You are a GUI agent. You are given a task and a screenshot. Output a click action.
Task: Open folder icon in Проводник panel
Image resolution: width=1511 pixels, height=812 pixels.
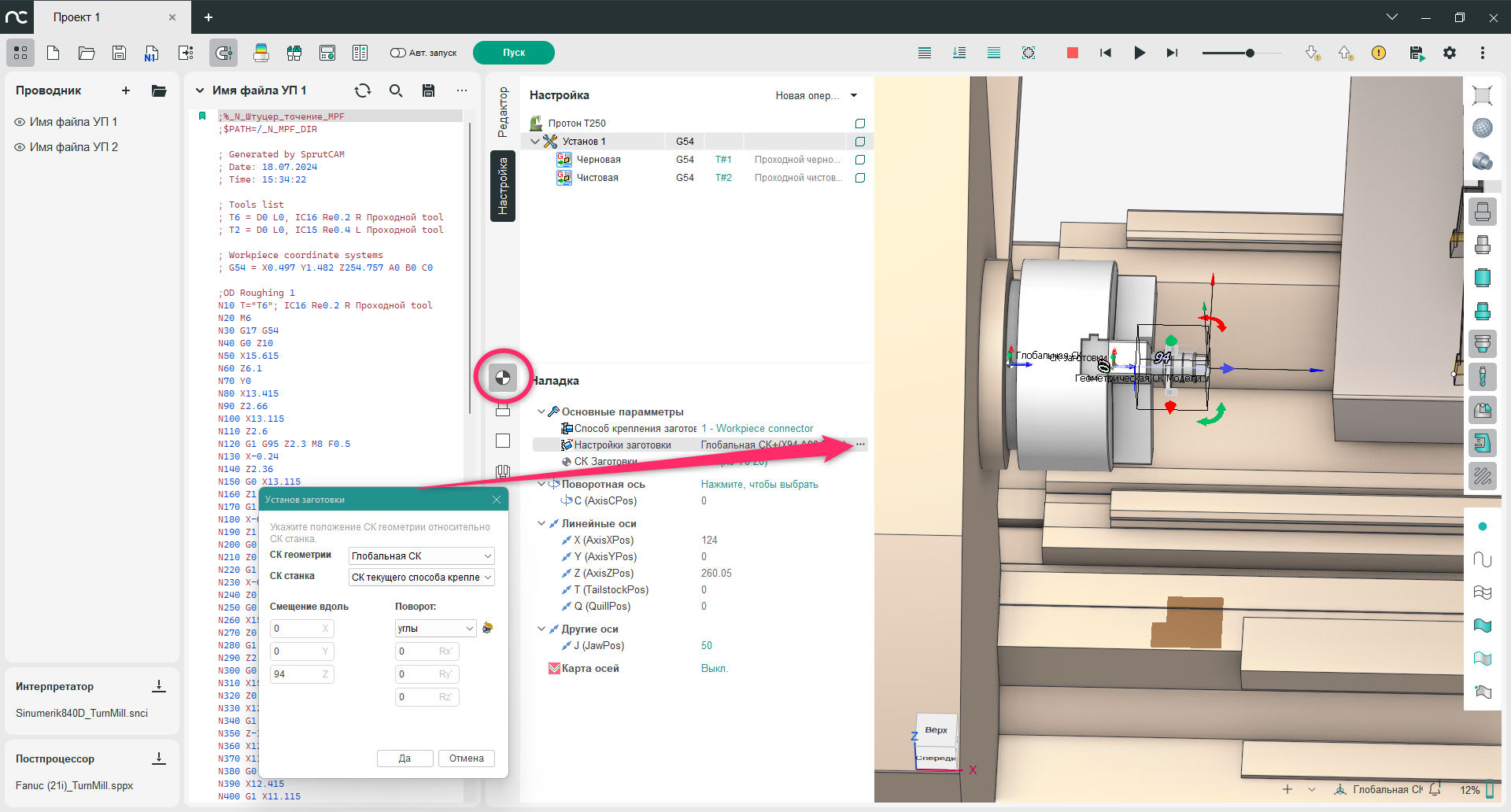pyautogui.click(x=159, y=90)
